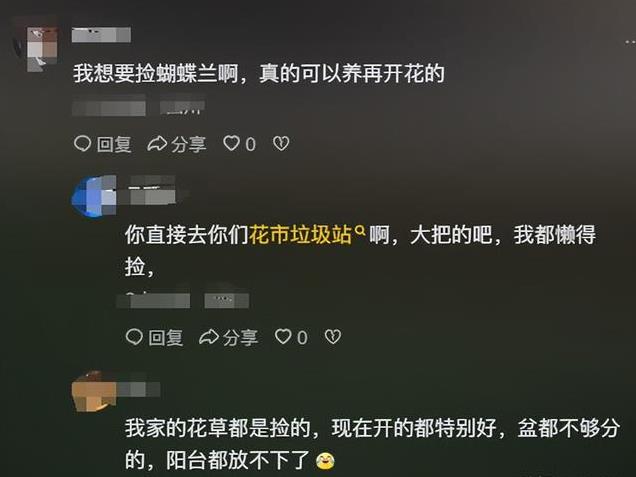Open more options dots at top right
Viewport: 636px width, 477px height.
tap(630, 42)
